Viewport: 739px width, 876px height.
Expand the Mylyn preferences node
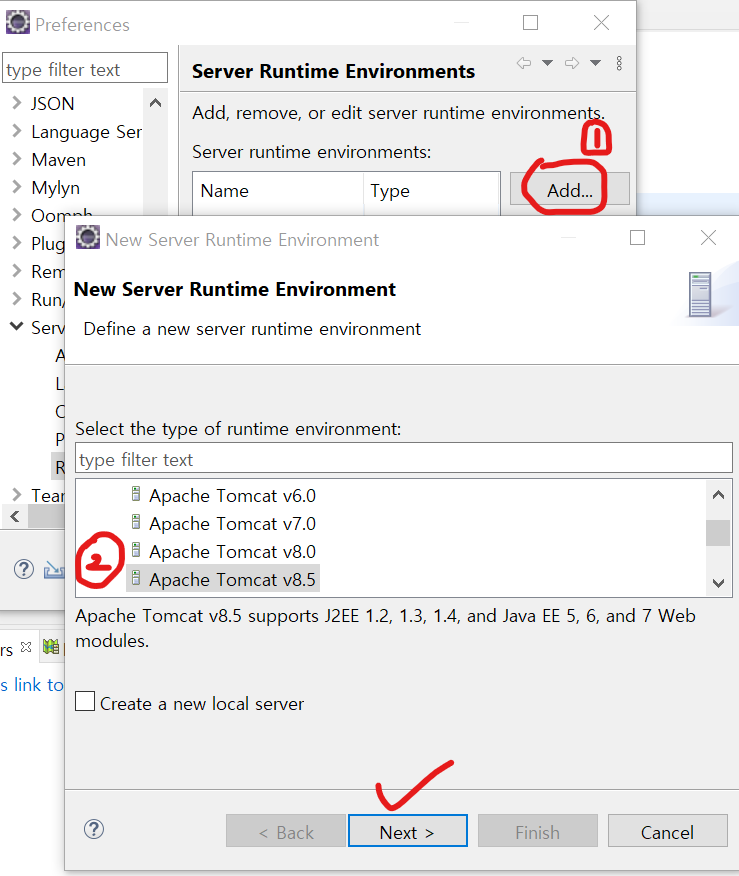tap(17, 187)
